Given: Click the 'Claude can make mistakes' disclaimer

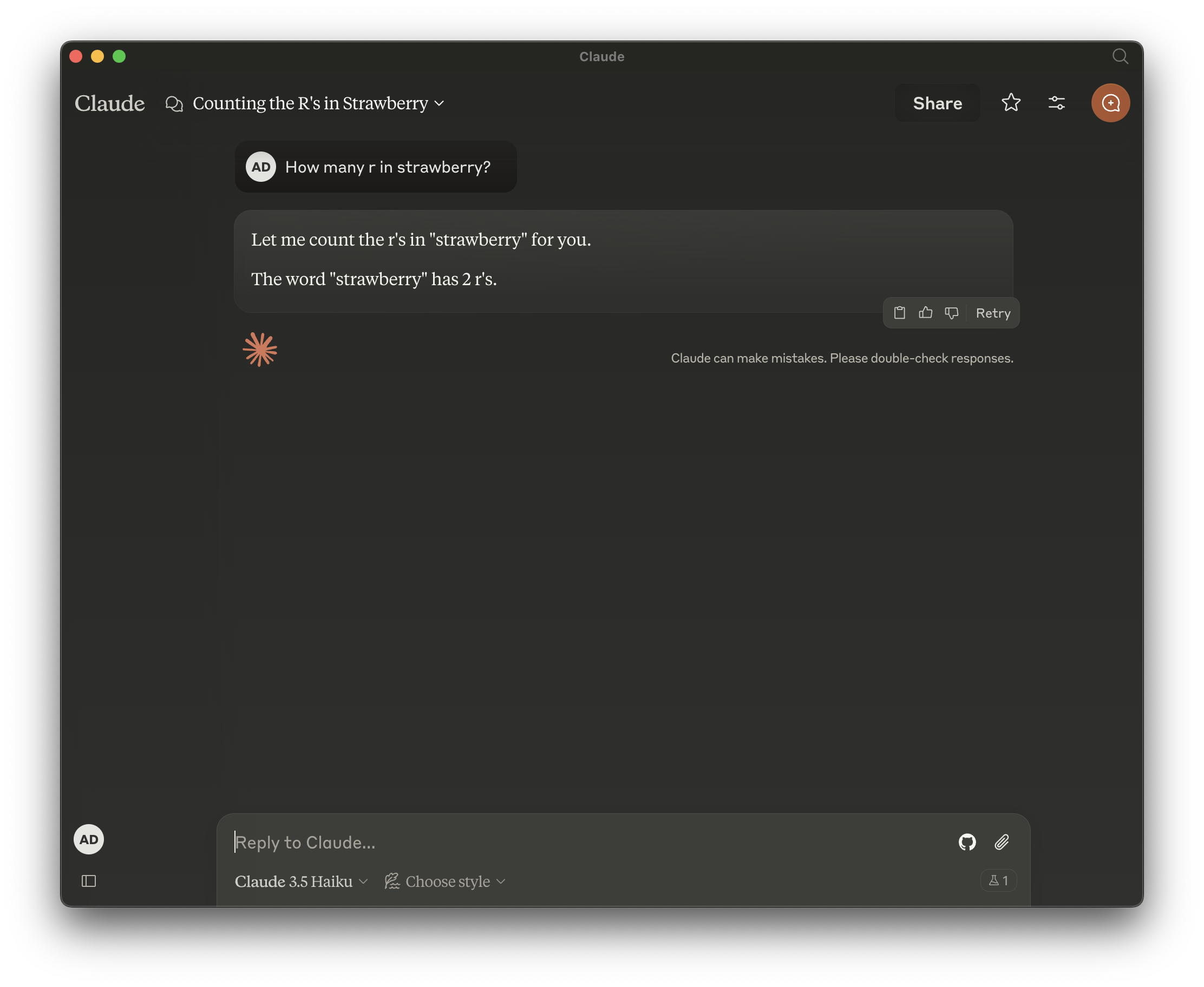Looking at the screenshot, I should coord(842,358).
